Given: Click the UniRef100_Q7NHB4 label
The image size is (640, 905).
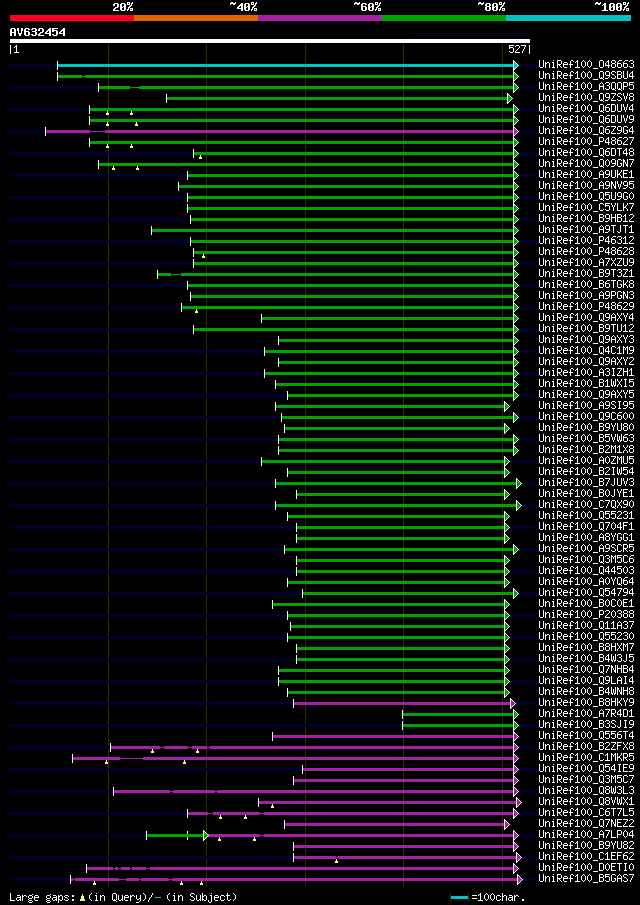Looking at the screenshot, I should coord(586,670).
